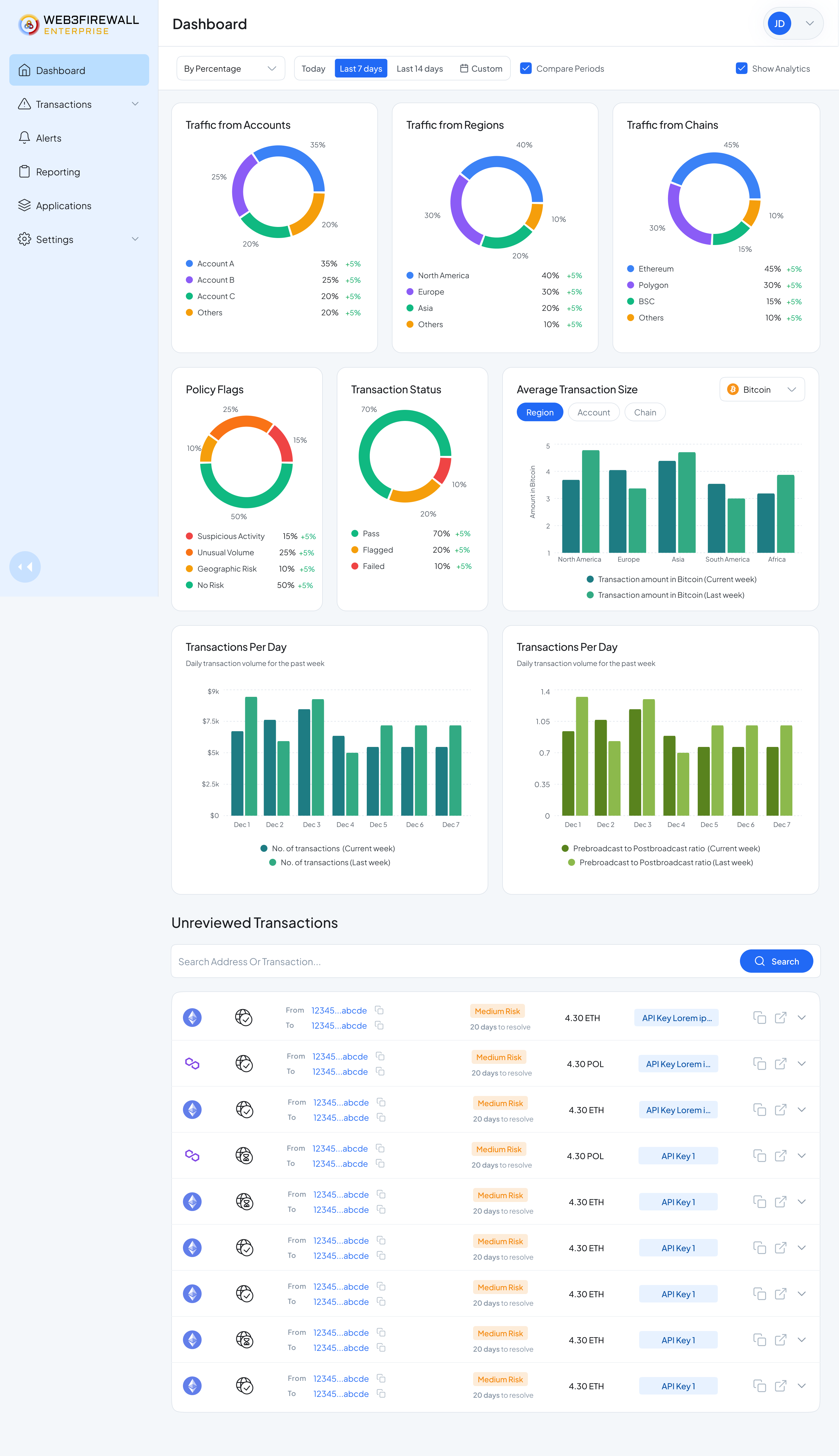This screenshot has height=1456, width=839.
Task: Click the API Key Lorem ip... tag
Action: 676,1018
